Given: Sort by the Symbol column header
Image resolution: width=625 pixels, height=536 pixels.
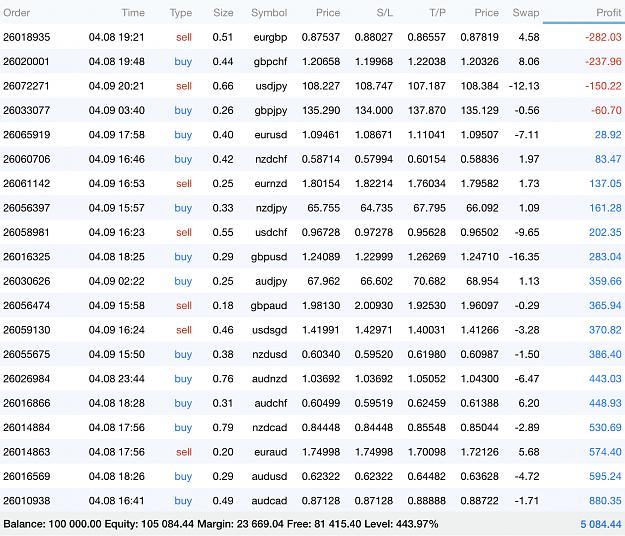Looking at the screenshot, I should click(269, 13).
